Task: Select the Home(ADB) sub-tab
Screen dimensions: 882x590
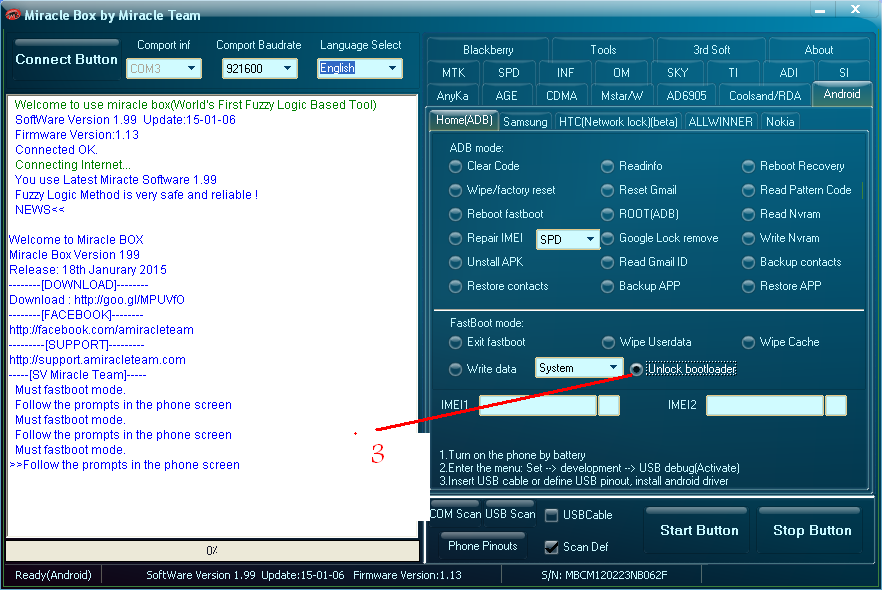Action: 464,120
